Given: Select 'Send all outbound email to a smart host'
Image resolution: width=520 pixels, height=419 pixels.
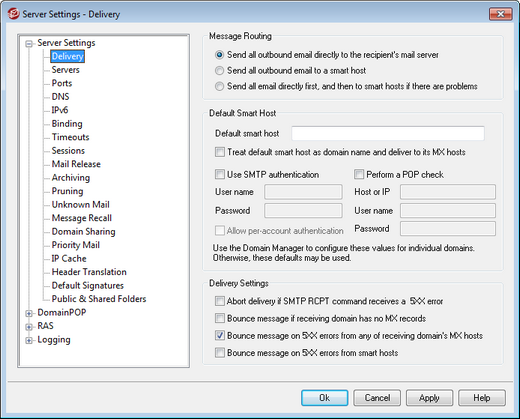Looking at the screenshot, I should [x=219, y=71].
